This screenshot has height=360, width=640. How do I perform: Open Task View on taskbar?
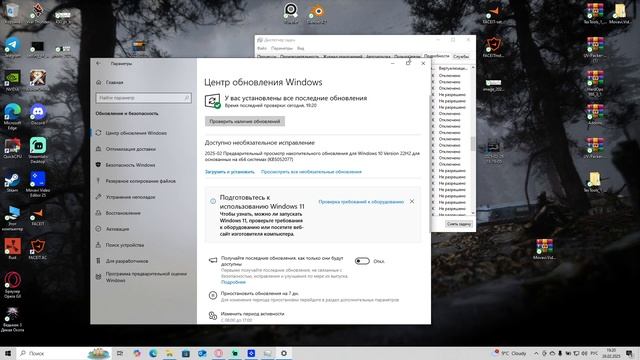(x=120, y=353)
